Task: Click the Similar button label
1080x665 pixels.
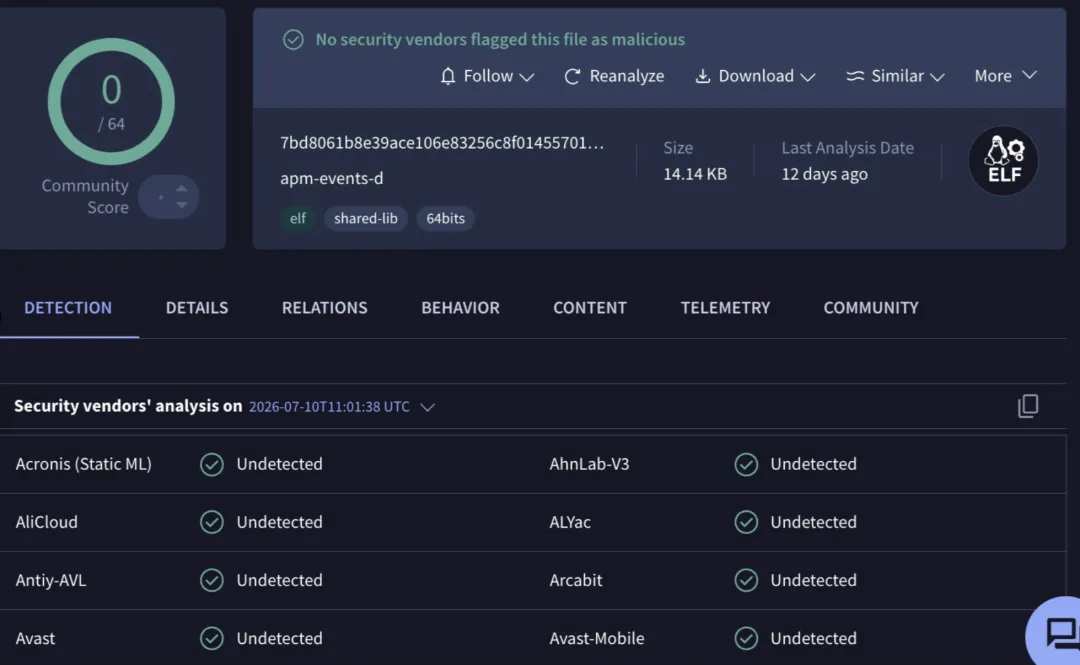Action: pyautogui.click(x=897, y=76)
